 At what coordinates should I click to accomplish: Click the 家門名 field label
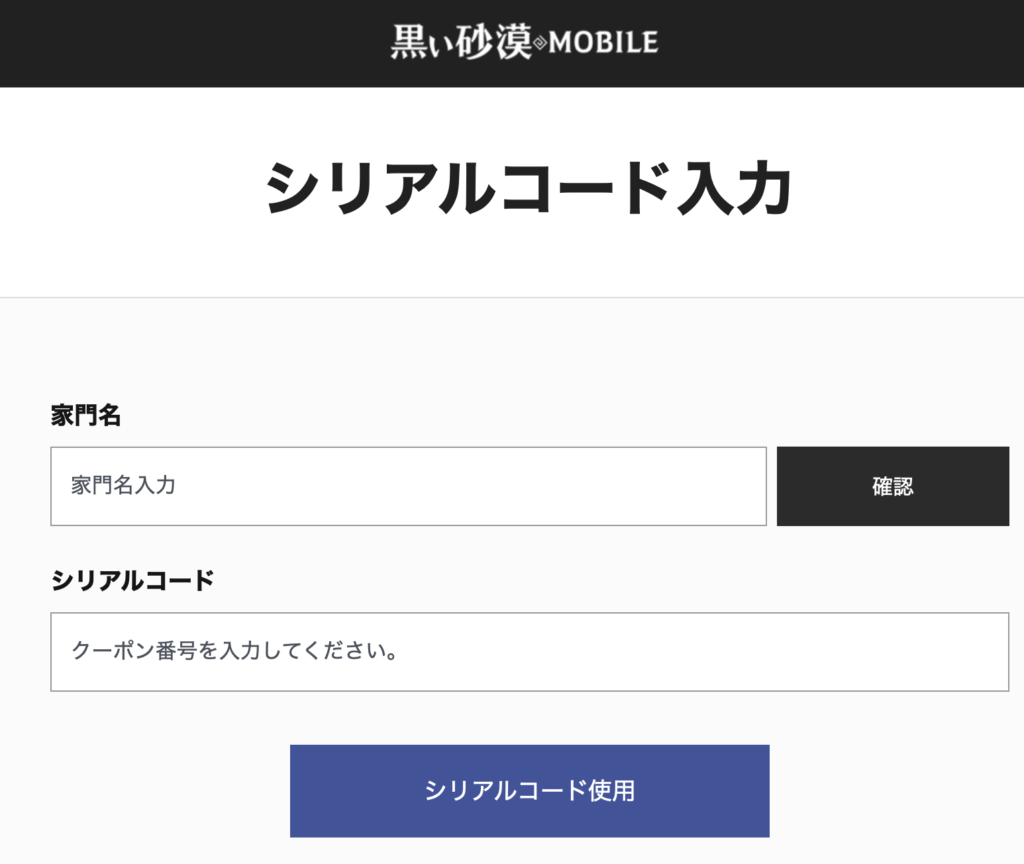point(86,416)
